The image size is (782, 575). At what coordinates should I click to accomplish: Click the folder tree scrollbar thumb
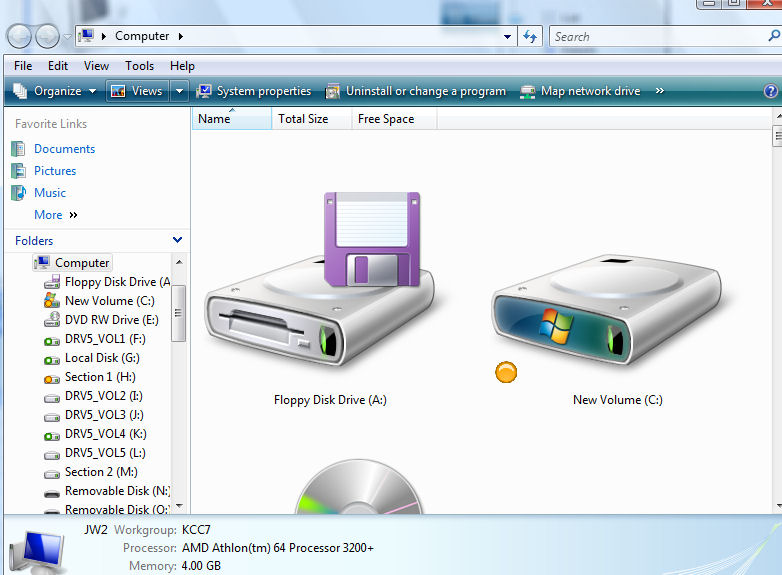179,313
